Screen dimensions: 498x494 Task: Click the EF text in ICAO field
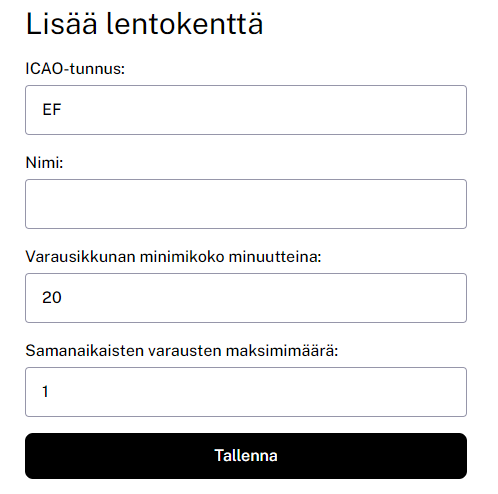click(x=52, y=110)
